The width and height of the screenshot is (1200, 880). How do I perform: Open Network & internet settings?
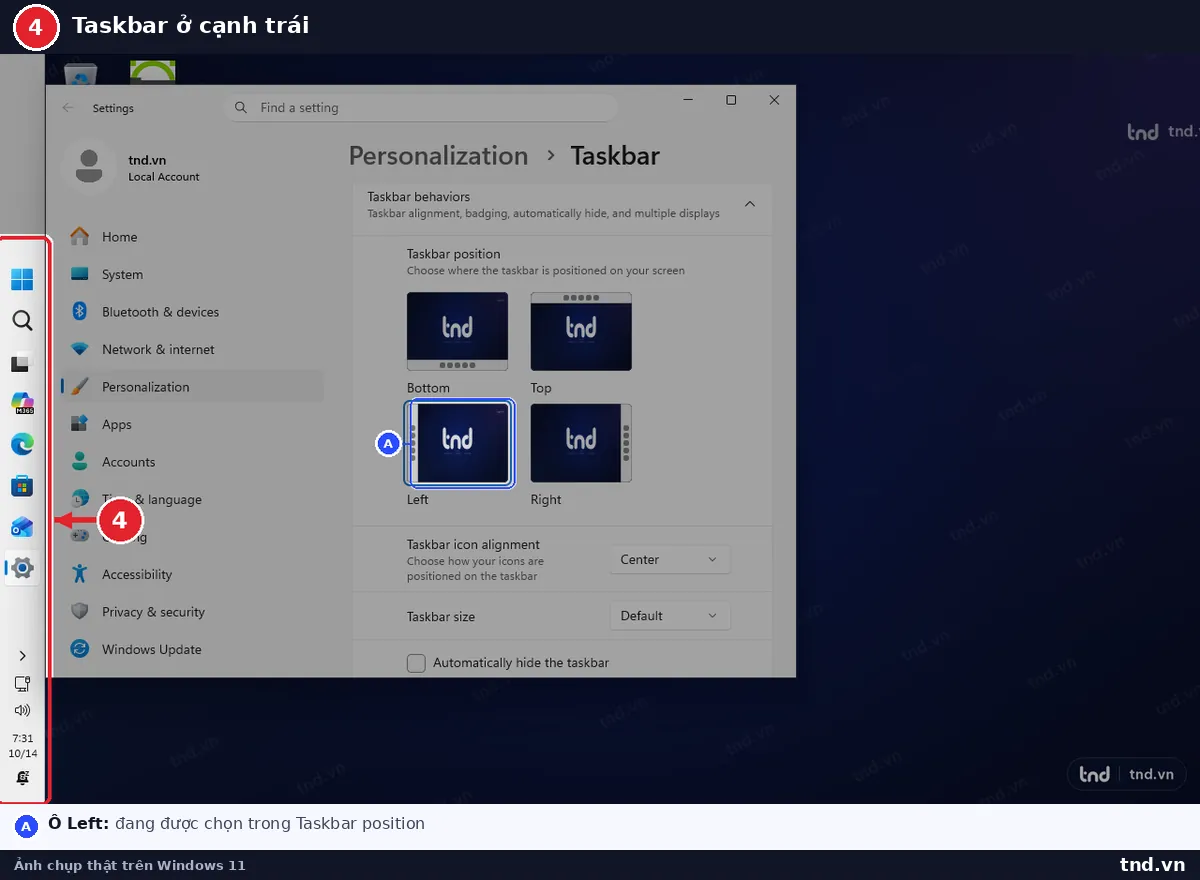(x=192, y=349)
